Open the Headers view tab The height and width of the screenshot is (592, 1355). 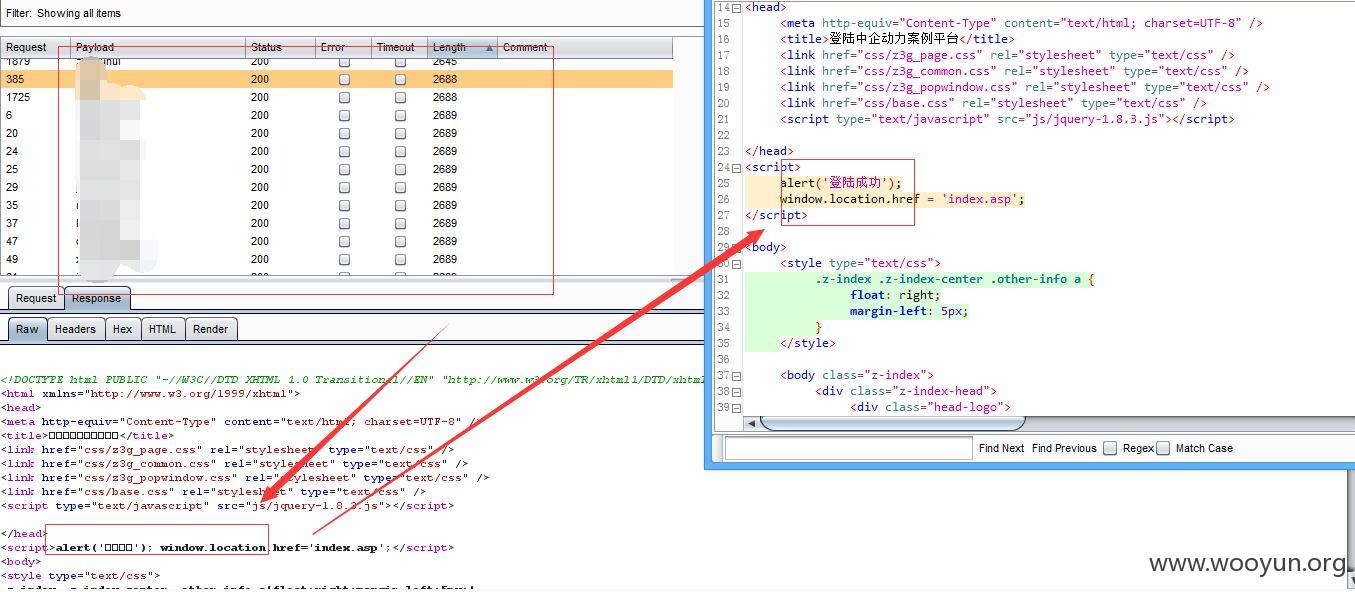[x=75, y=329]
